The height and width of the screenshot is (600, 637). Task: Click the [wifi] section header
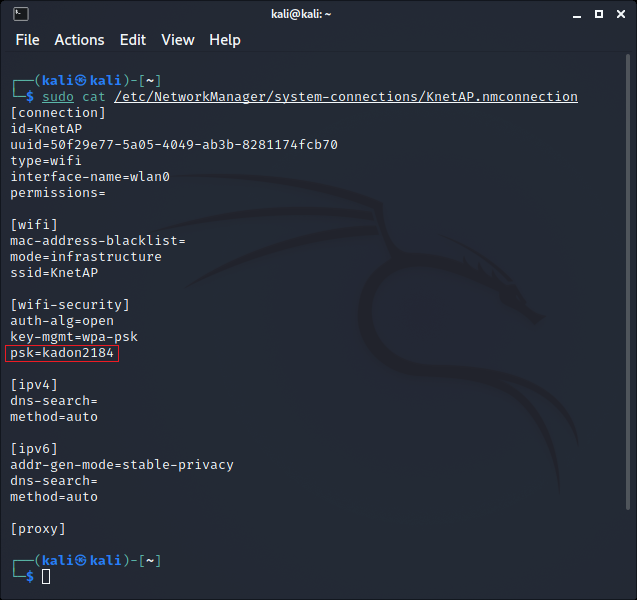(34, 225)
